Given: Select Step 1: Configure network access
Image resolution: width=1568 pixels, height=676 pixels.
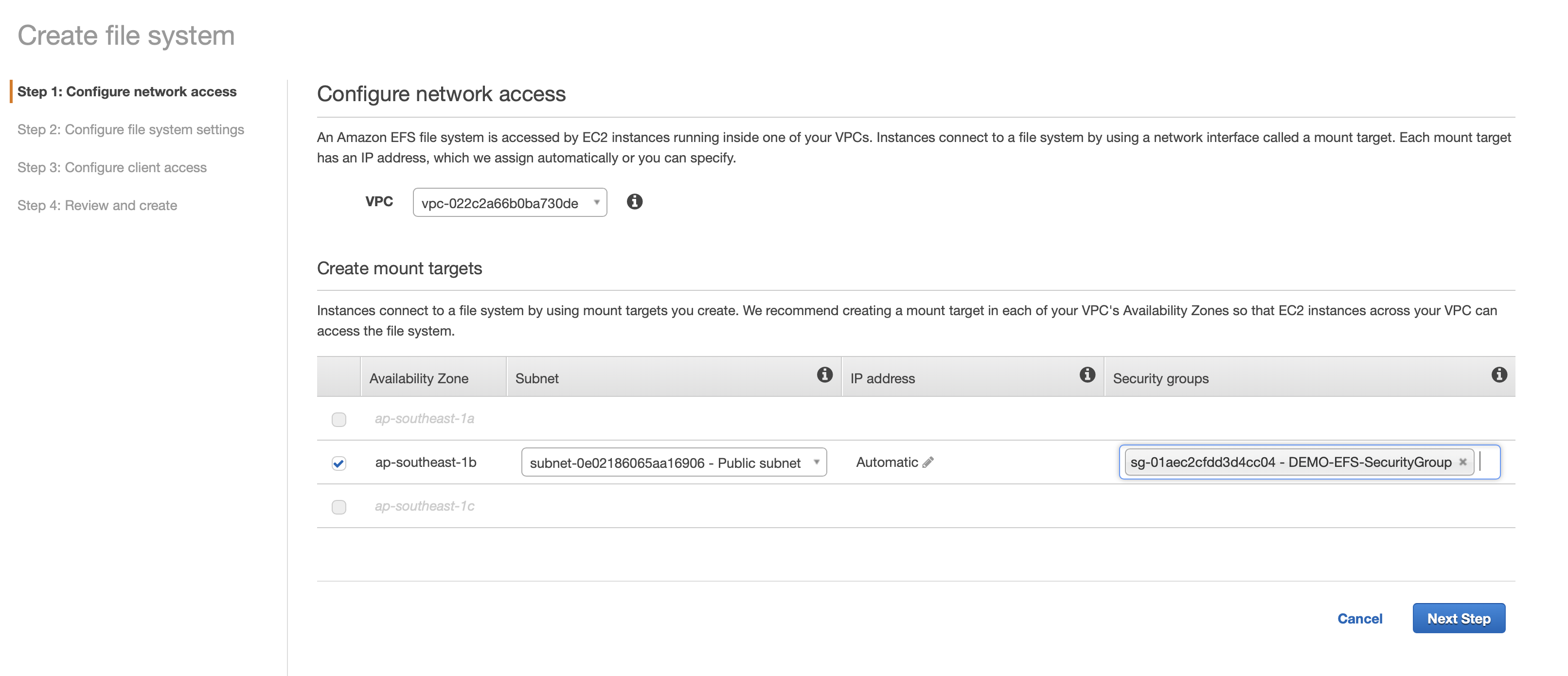Looking at the screenshot, I should (126, 92).
